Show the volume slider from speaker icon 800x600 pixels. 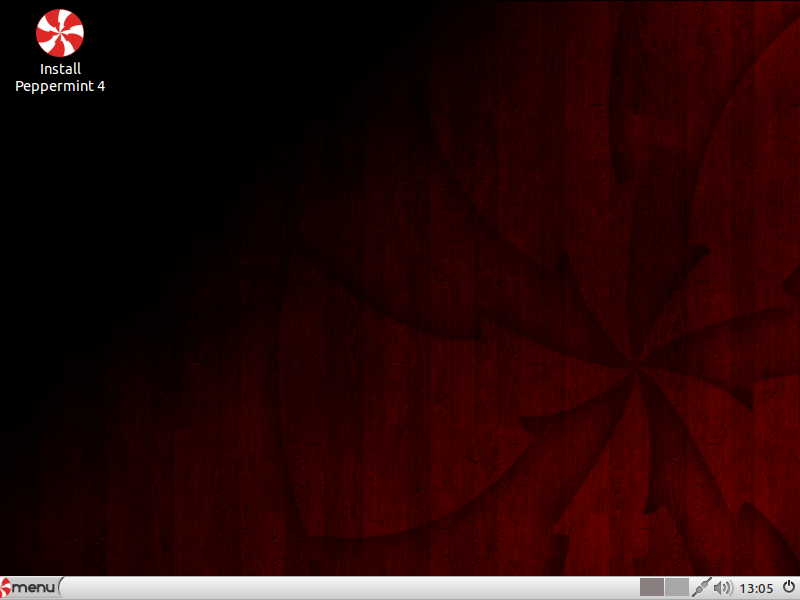(724, 587)
